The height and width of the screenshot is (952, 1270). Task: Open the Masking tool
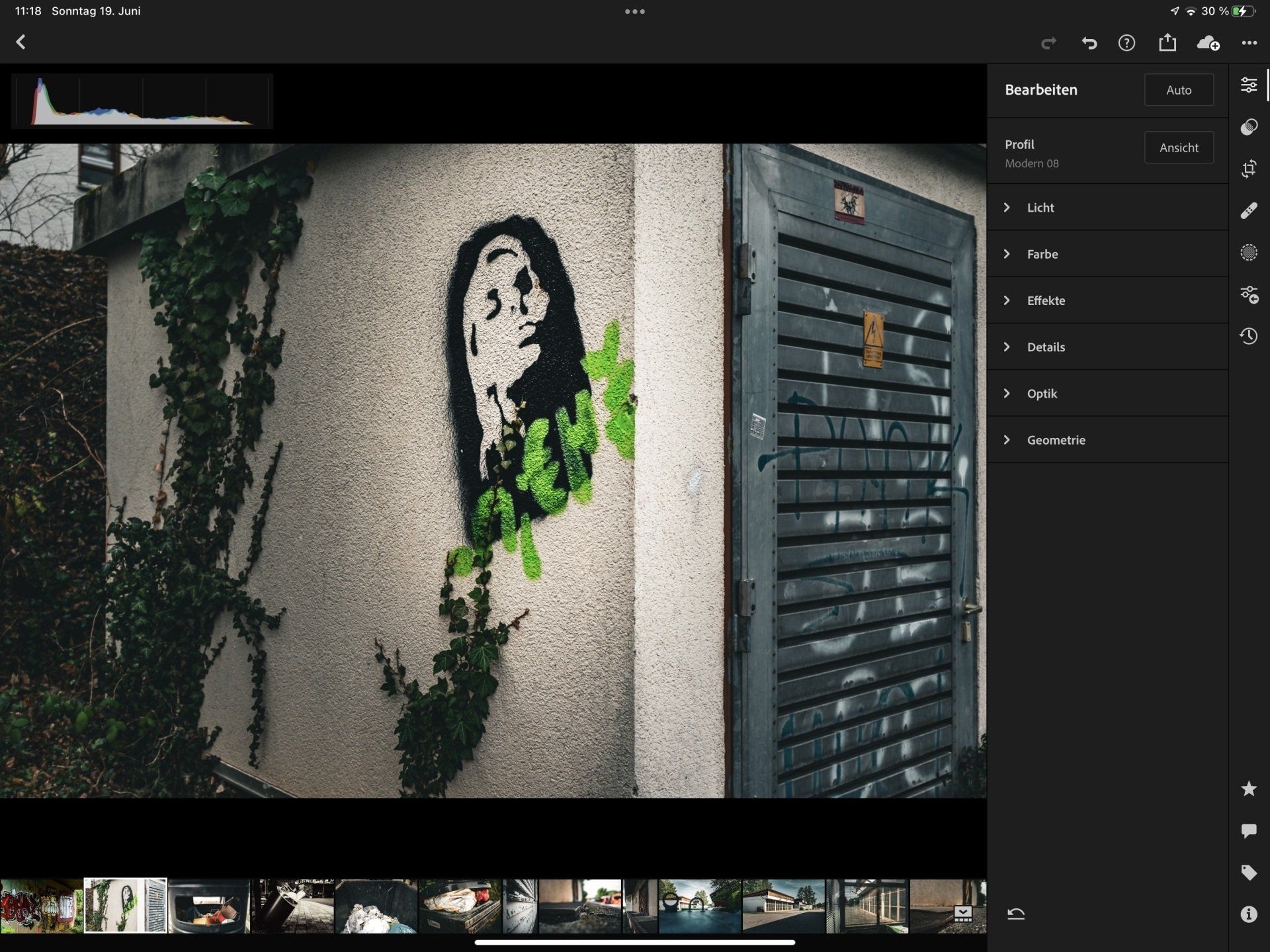pos(1248,252)
